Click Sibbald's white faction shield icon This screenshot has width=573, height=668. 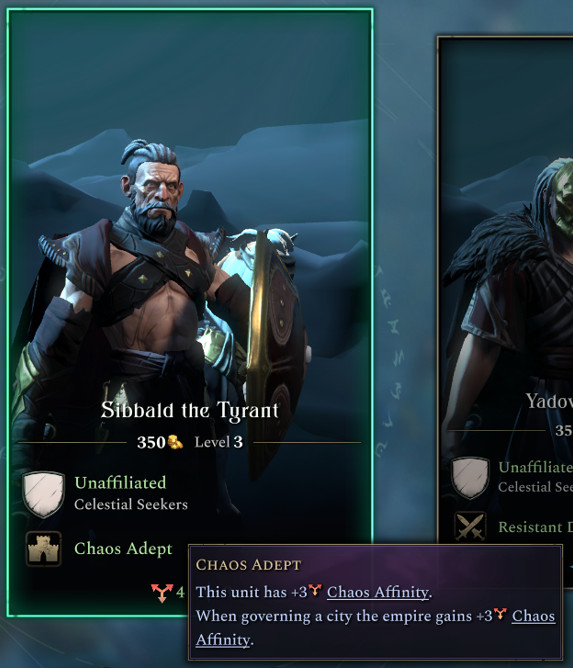point(43,494)
